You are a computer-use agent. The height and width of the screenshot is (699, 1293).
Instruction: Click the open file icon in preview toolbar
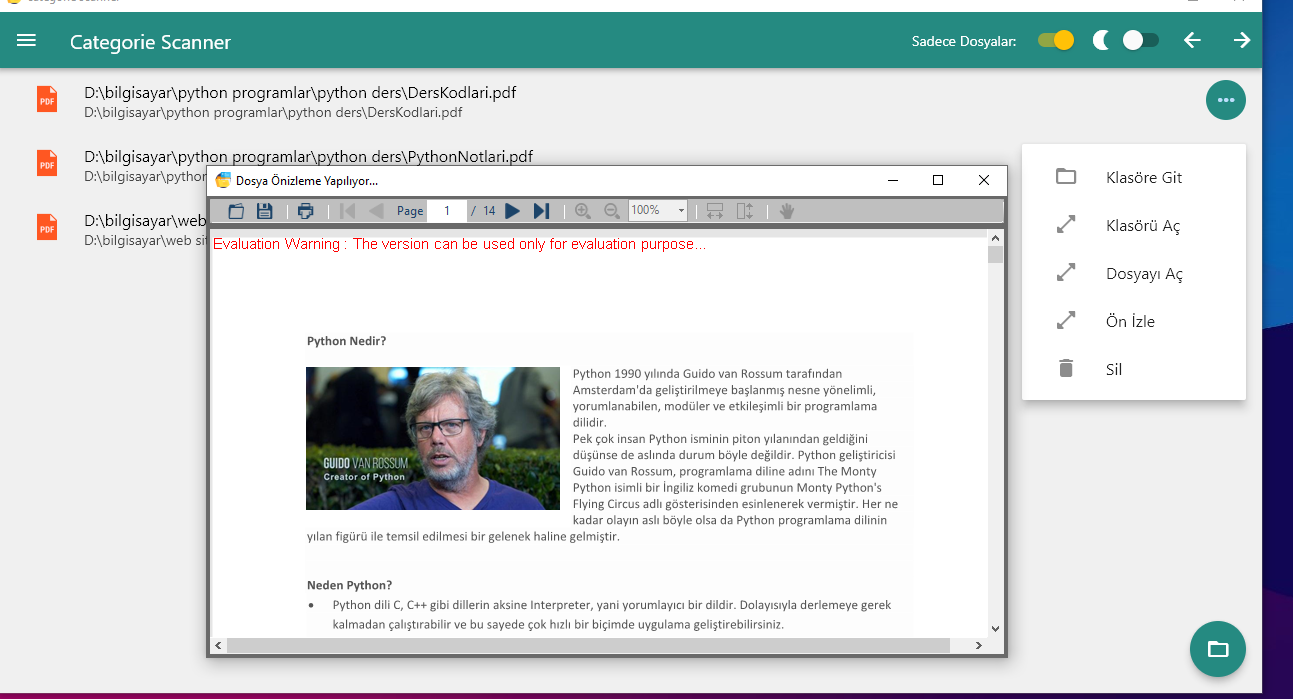point(236,211)
